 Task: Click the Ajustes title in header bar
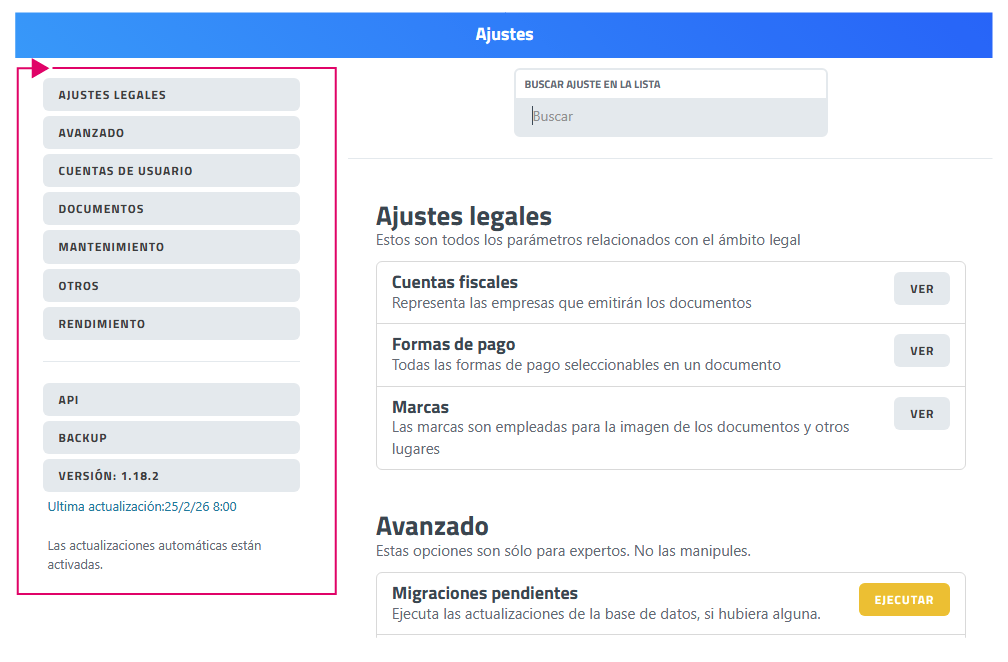[x=504, y=35]
